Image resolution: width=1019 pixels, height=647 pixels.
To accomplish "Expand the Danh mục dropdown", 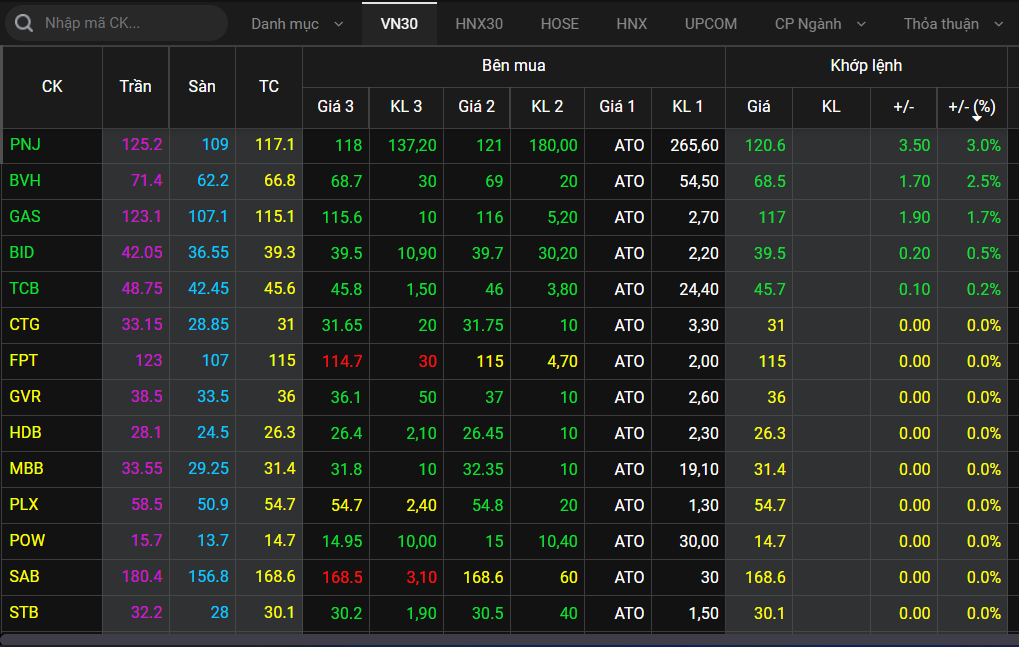I will click(296, 23).
